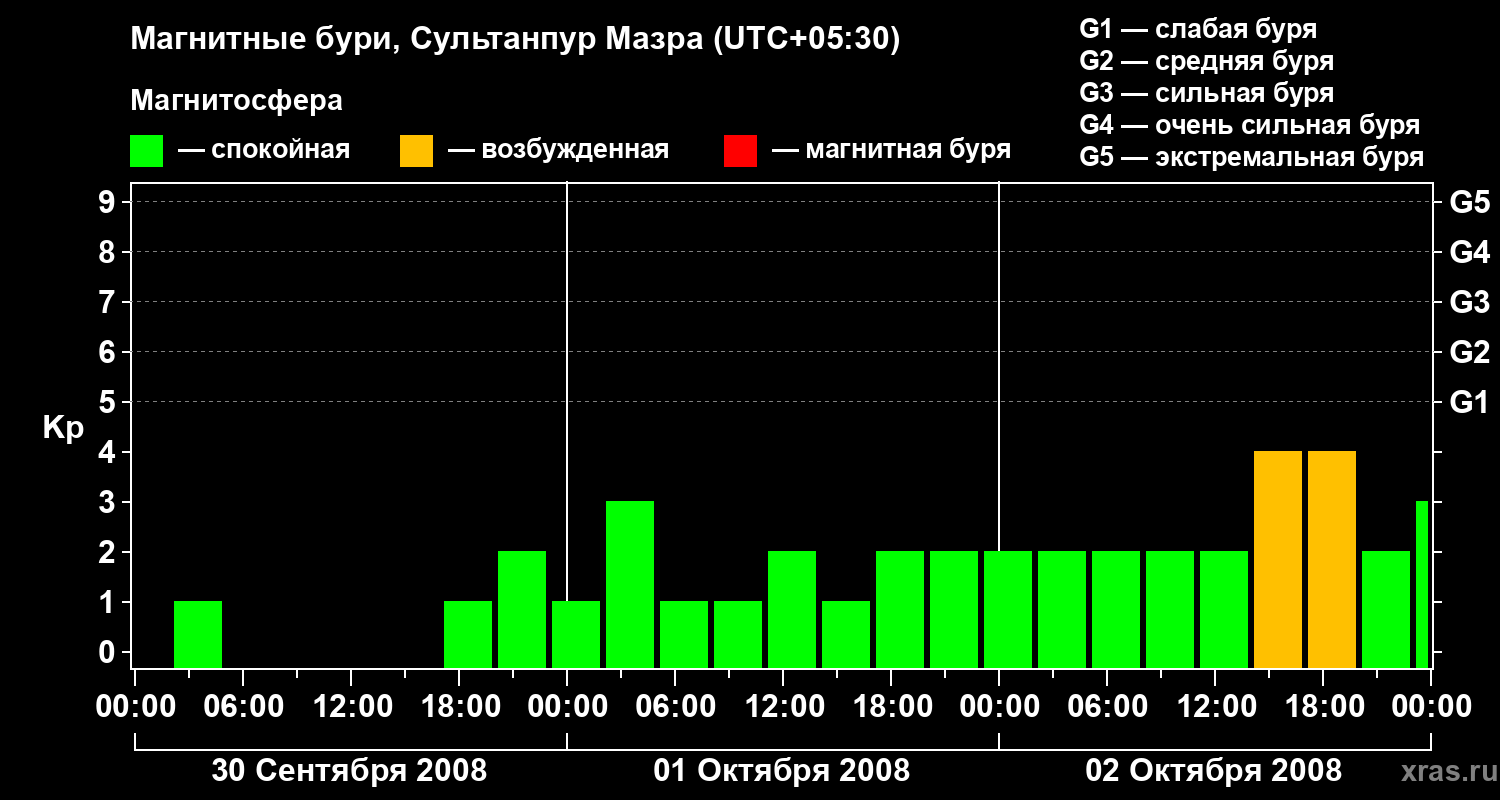The height and width of the screenshot is (800, 1500).
Task: Click the '1' label on the Kp axis
Action: (109, 602)
